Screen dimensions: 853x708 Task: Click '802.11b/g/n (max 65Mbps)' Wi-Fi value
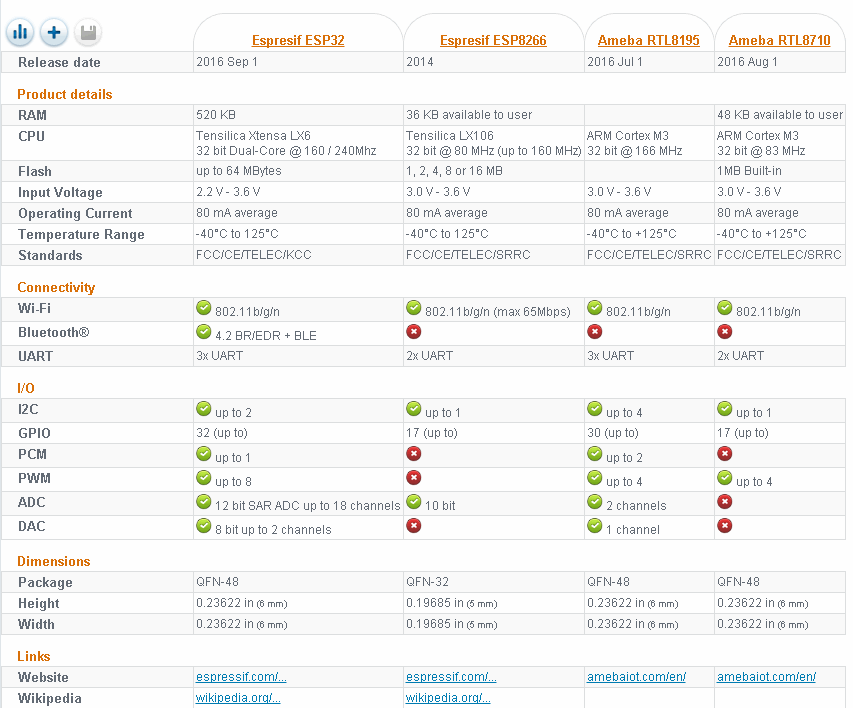pyautogui.click(x=498, y=311)
